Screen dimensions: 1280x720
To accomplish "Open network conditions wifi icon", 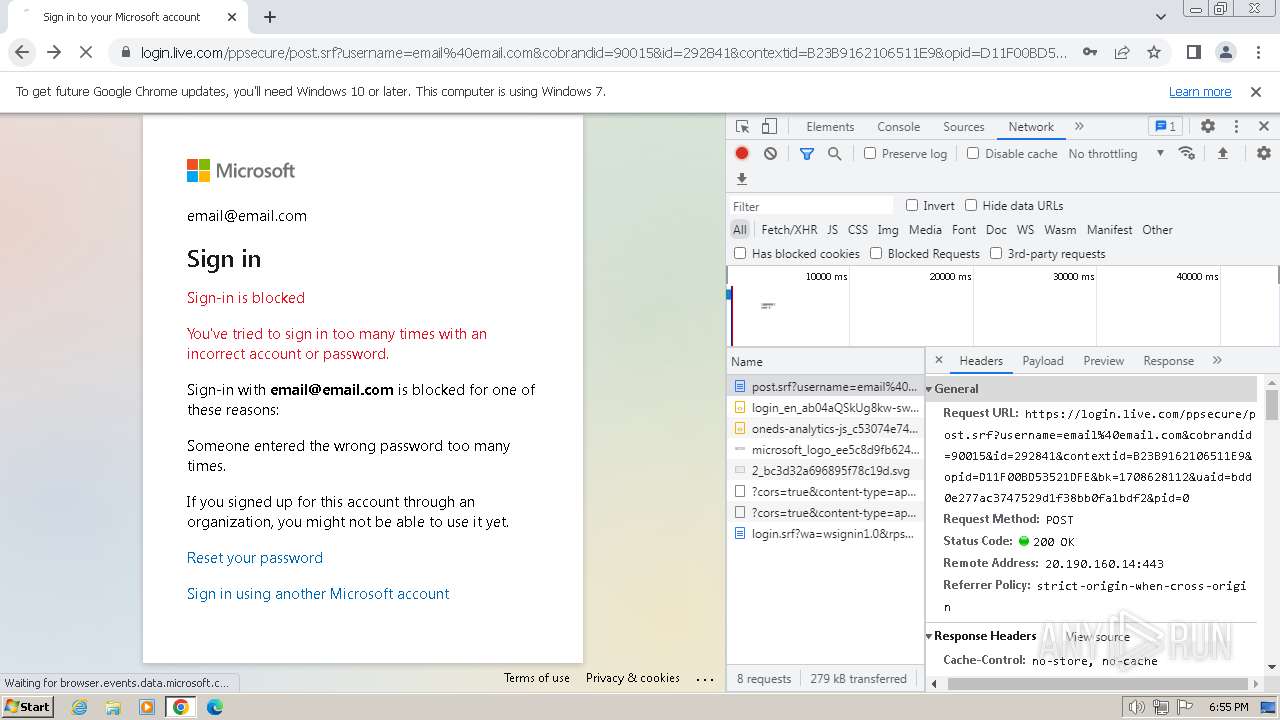I will pos(1187,153).
